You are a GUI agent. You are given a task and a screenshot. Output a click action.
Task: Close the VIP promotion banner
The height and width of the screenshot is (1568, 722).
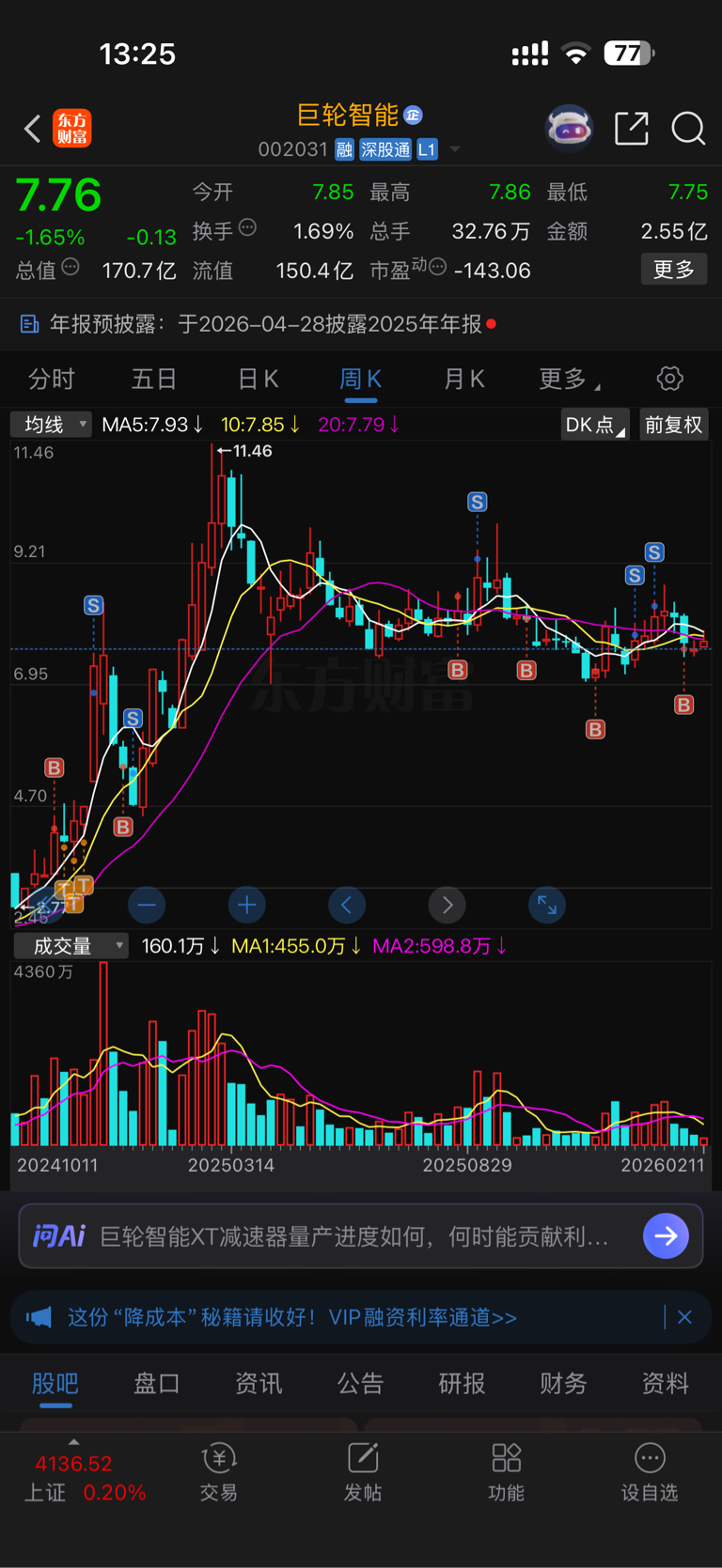684,1317
